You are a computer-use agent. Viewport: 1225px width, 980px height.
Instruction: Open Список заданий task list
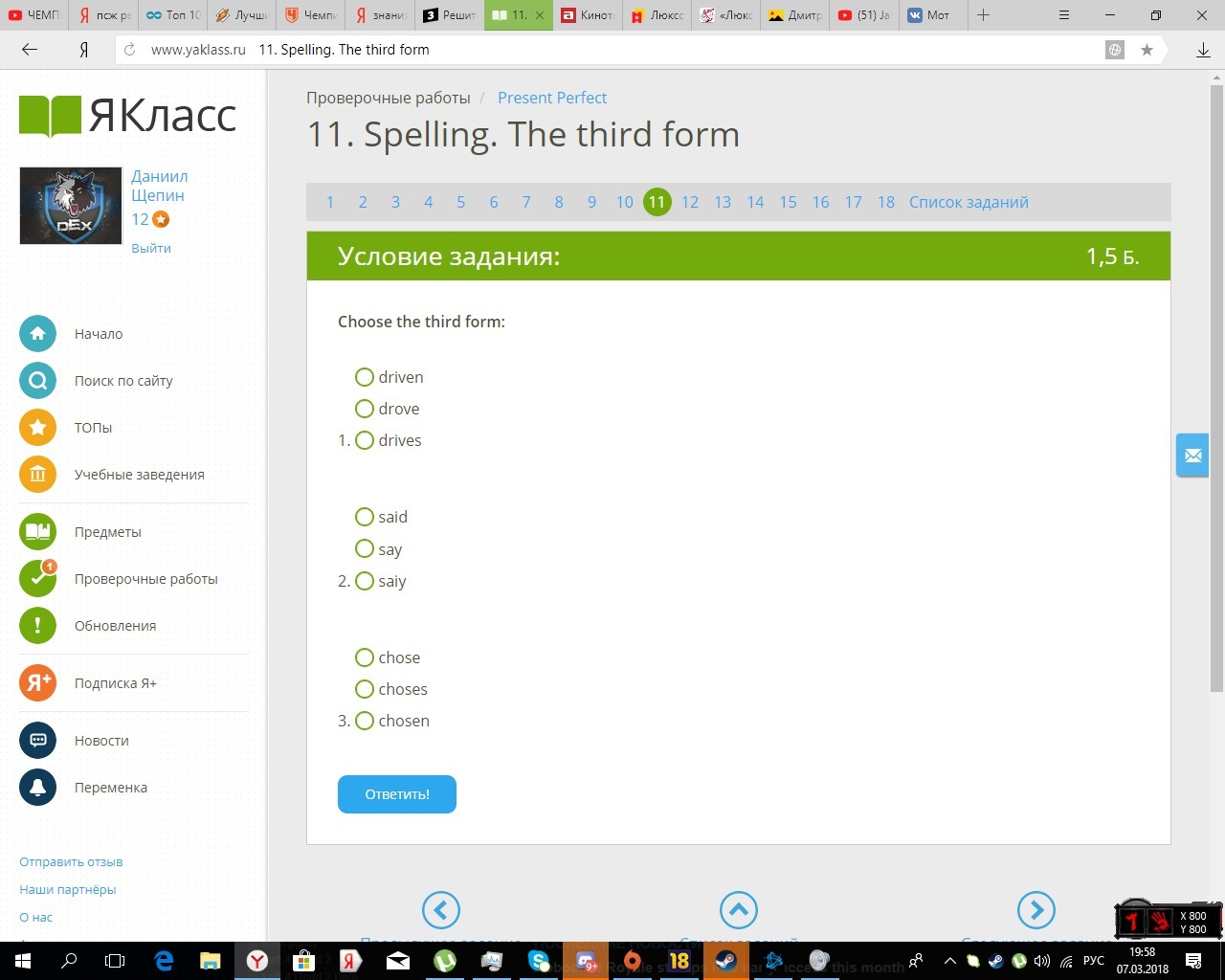click(969, 202)
